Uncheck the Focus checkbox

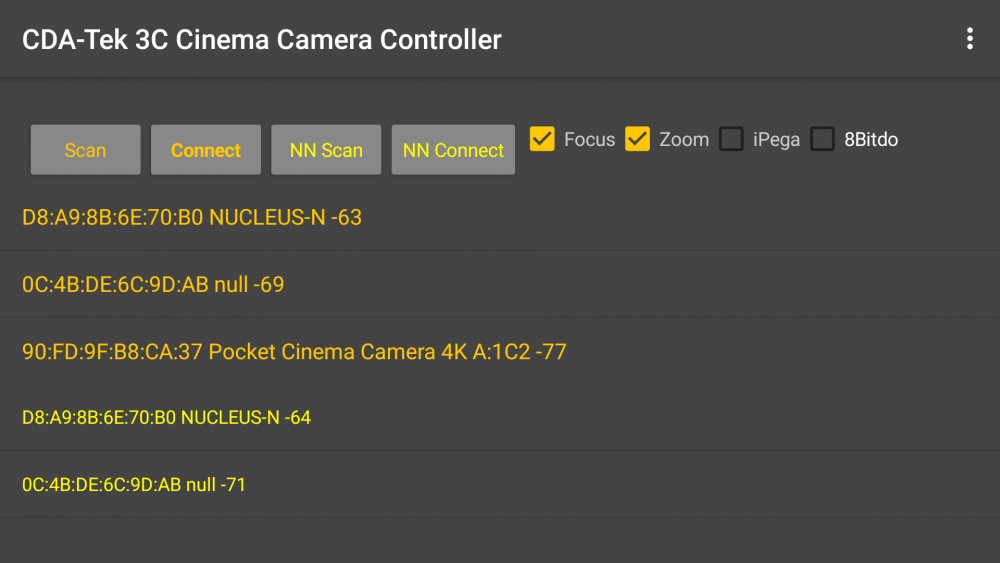point(542,139)
